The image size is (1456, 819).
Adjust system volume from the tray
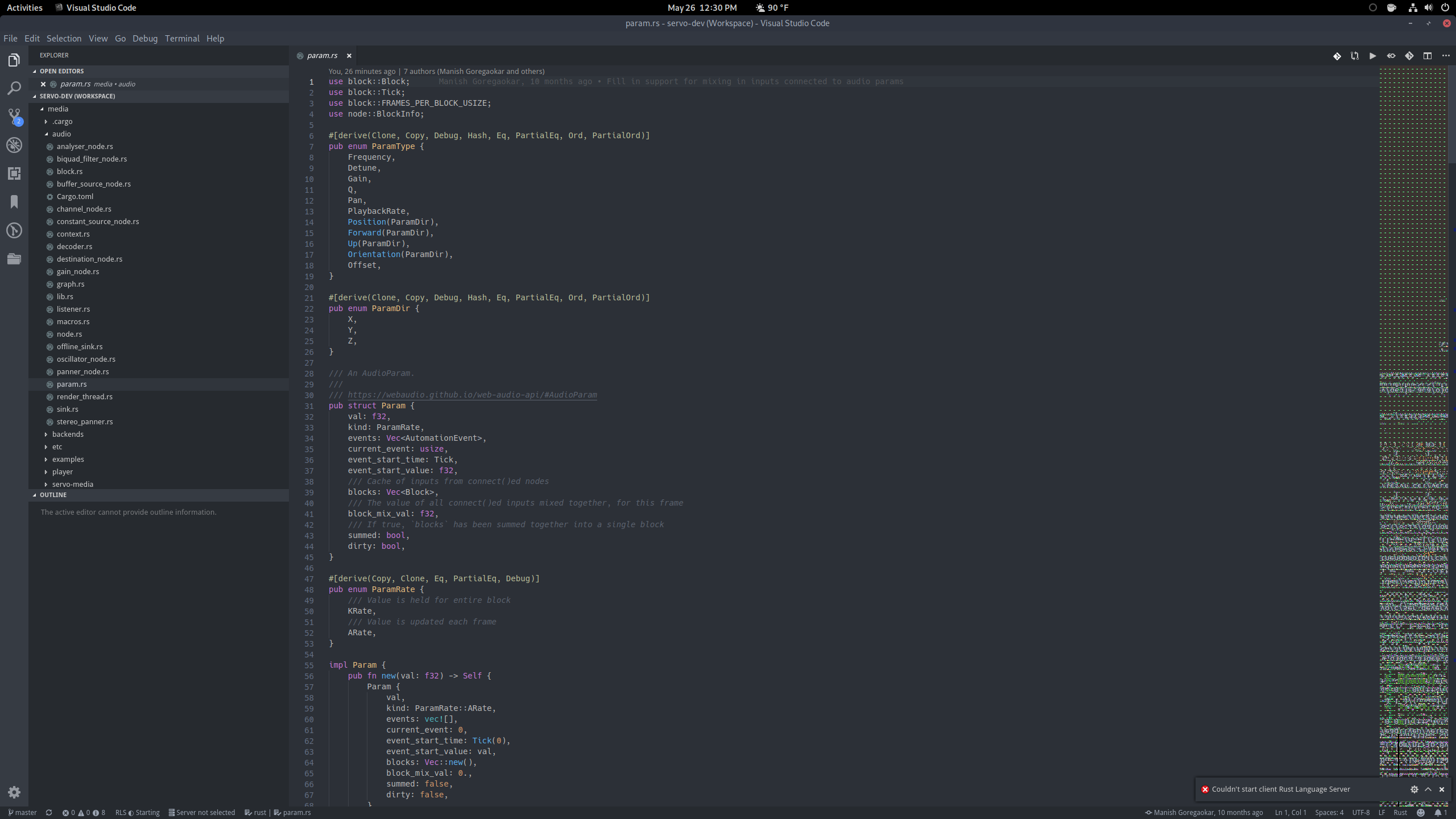pos(1429,7)
